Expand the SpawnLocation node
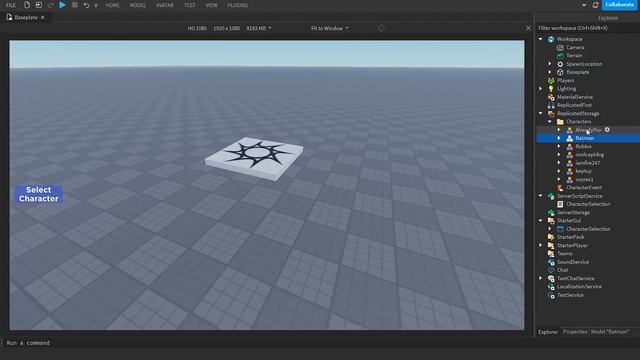 tap(550, 64)
